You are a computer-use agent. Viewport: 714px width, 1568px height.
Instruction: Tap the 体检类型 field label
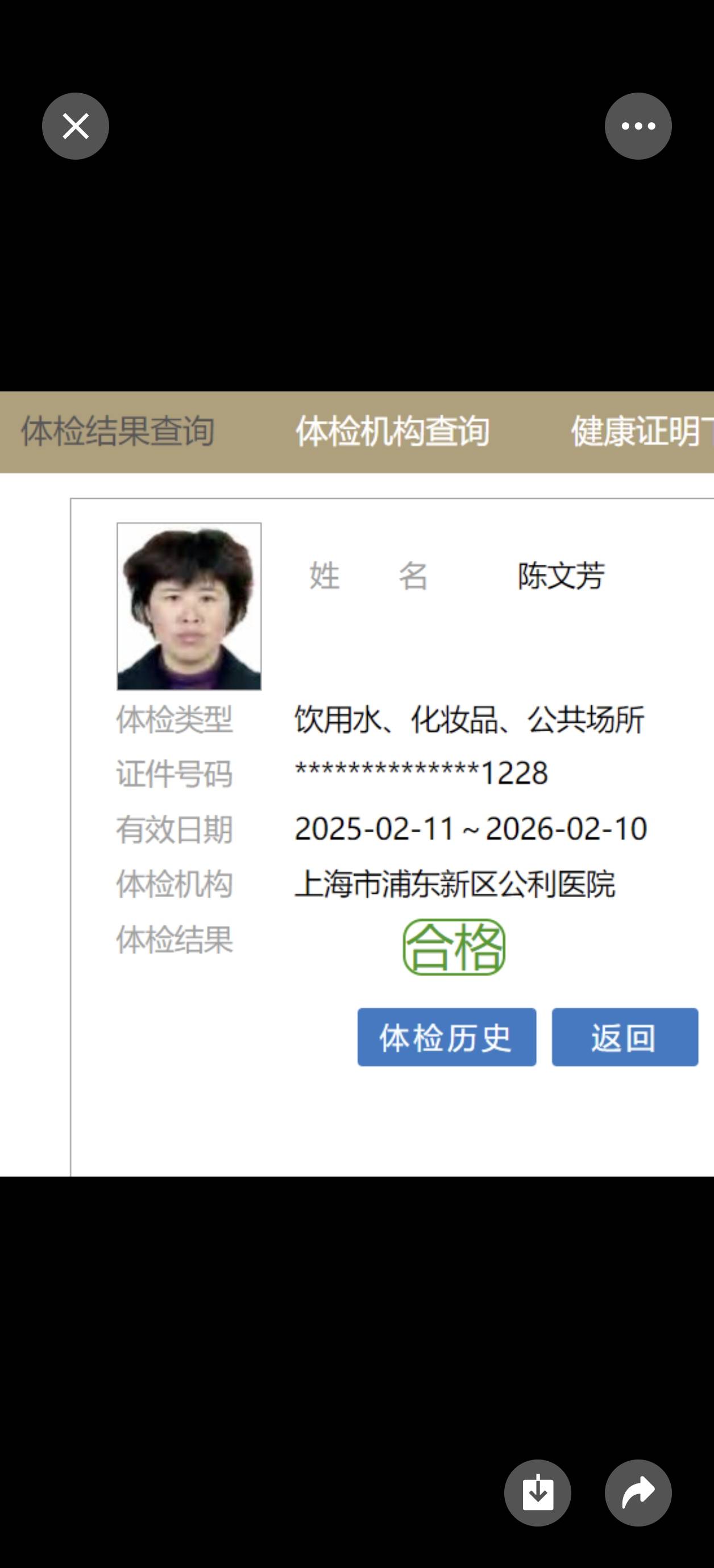(174, 719)
